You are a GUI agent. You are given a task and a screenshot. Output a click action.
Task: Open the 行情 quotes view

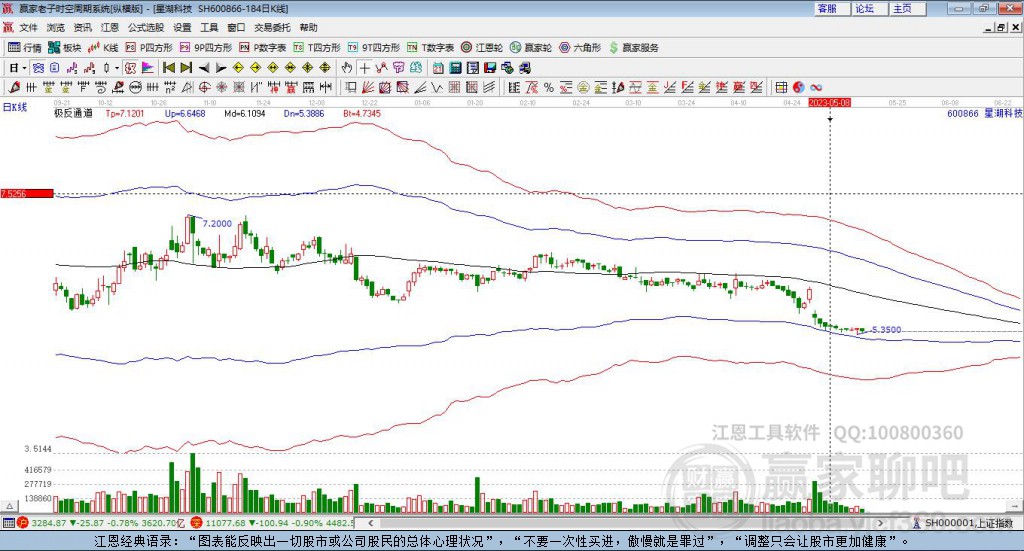point(25,48)
